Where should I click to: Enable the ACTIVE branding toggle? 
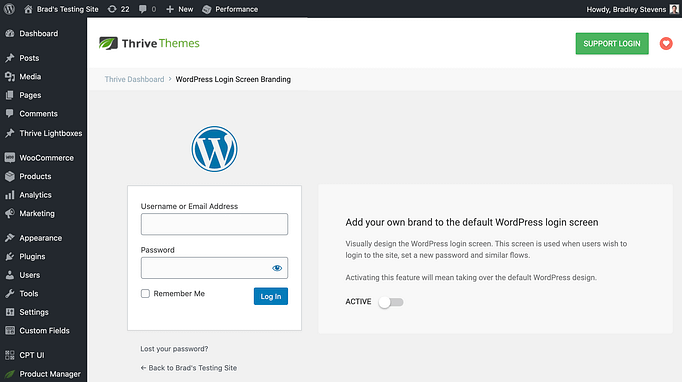(391, 302)
